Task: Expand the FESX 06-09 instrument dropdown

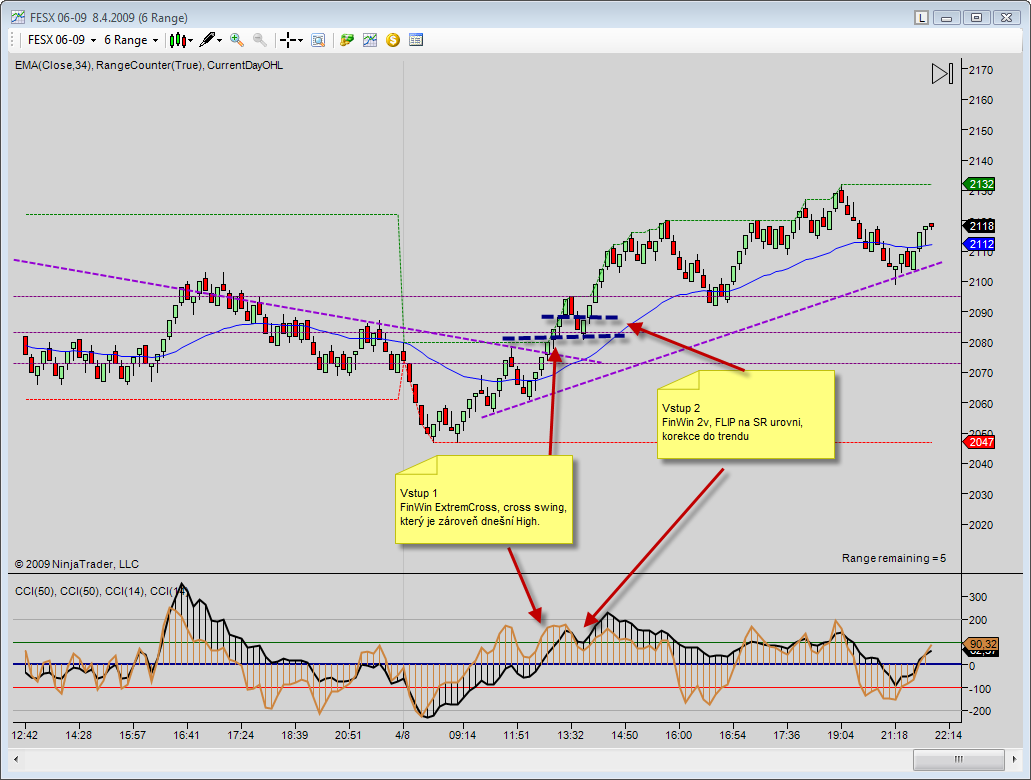Action: pos(93,41)
